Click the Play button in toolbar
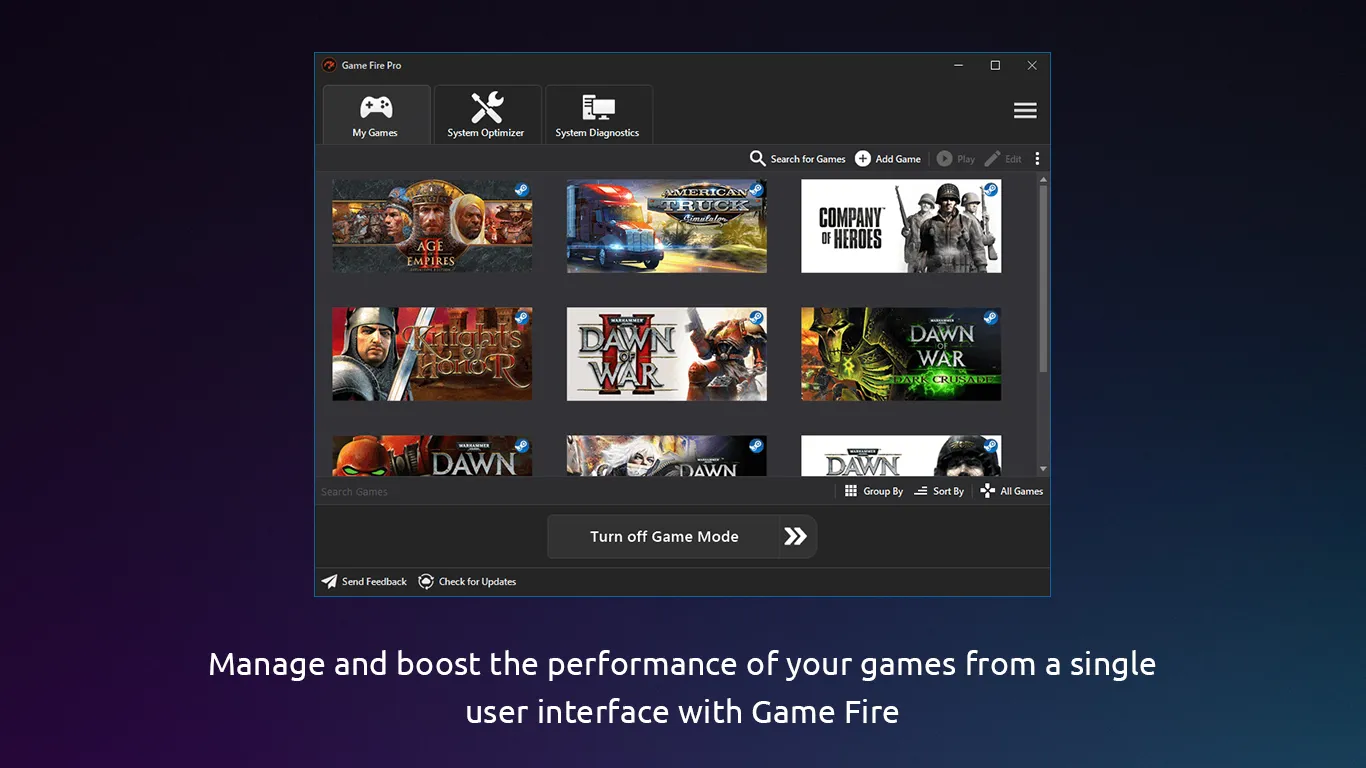This screenshot has height=768, width=1366. (x=955, y=158)
